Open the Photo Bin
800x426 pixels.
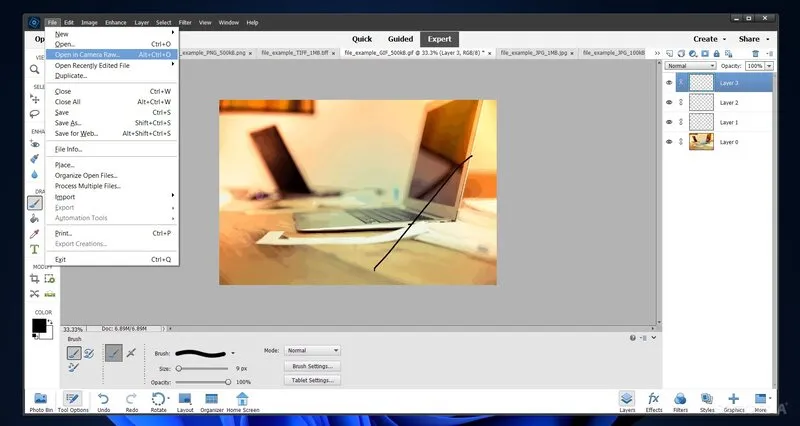click(41, 402)
